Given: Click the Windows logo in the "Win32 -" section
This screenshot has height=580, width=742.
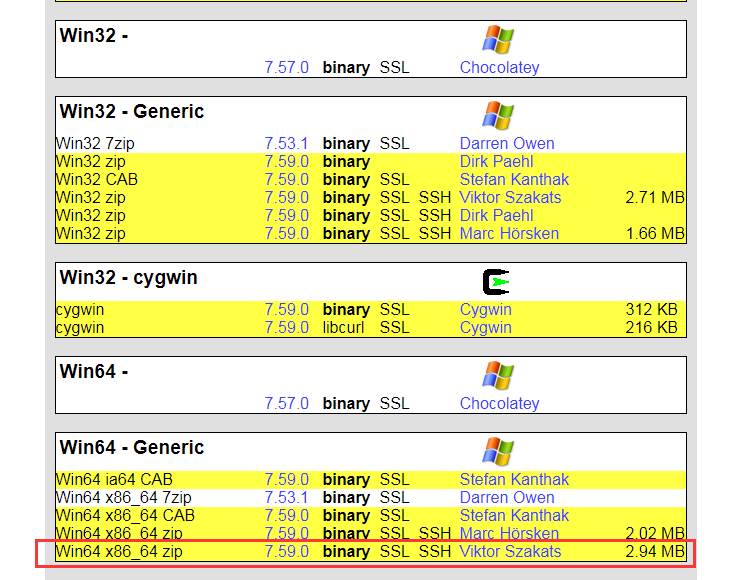Looking at the screenshot, I should pos(497,39).
